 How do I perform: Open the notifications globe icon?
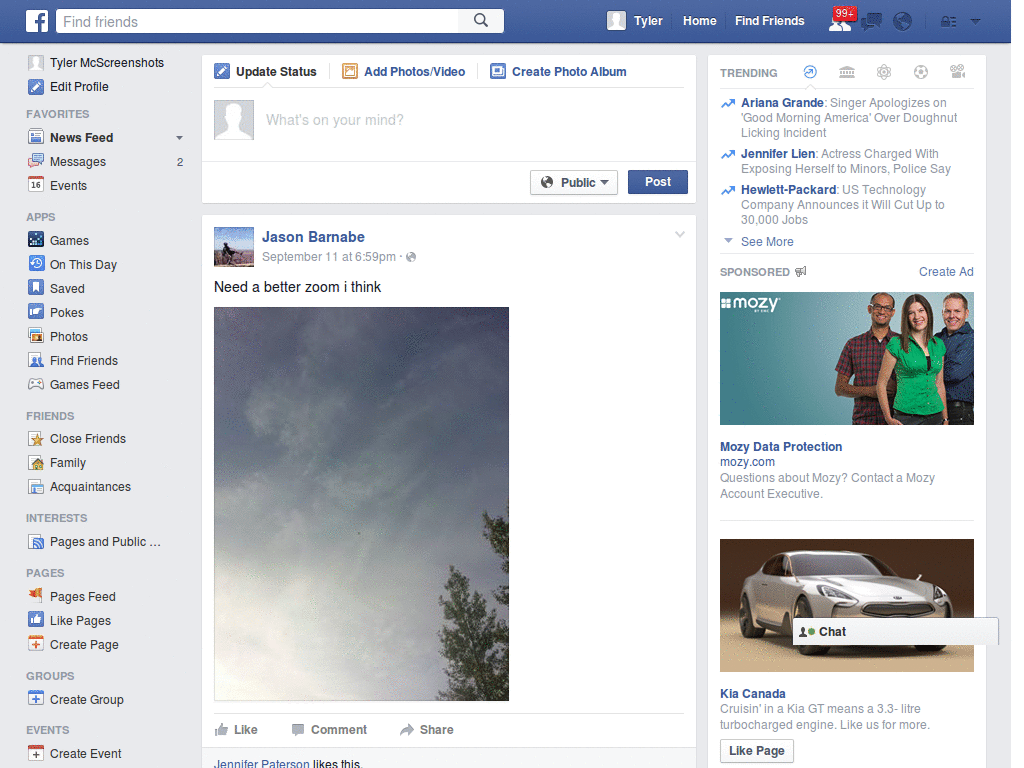pos(903,22)
